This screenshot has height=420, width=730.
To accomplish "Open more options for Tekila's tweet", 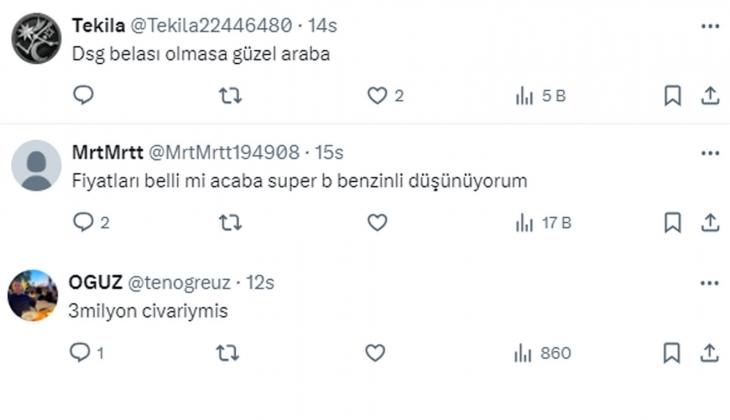I will click(709, 23).
